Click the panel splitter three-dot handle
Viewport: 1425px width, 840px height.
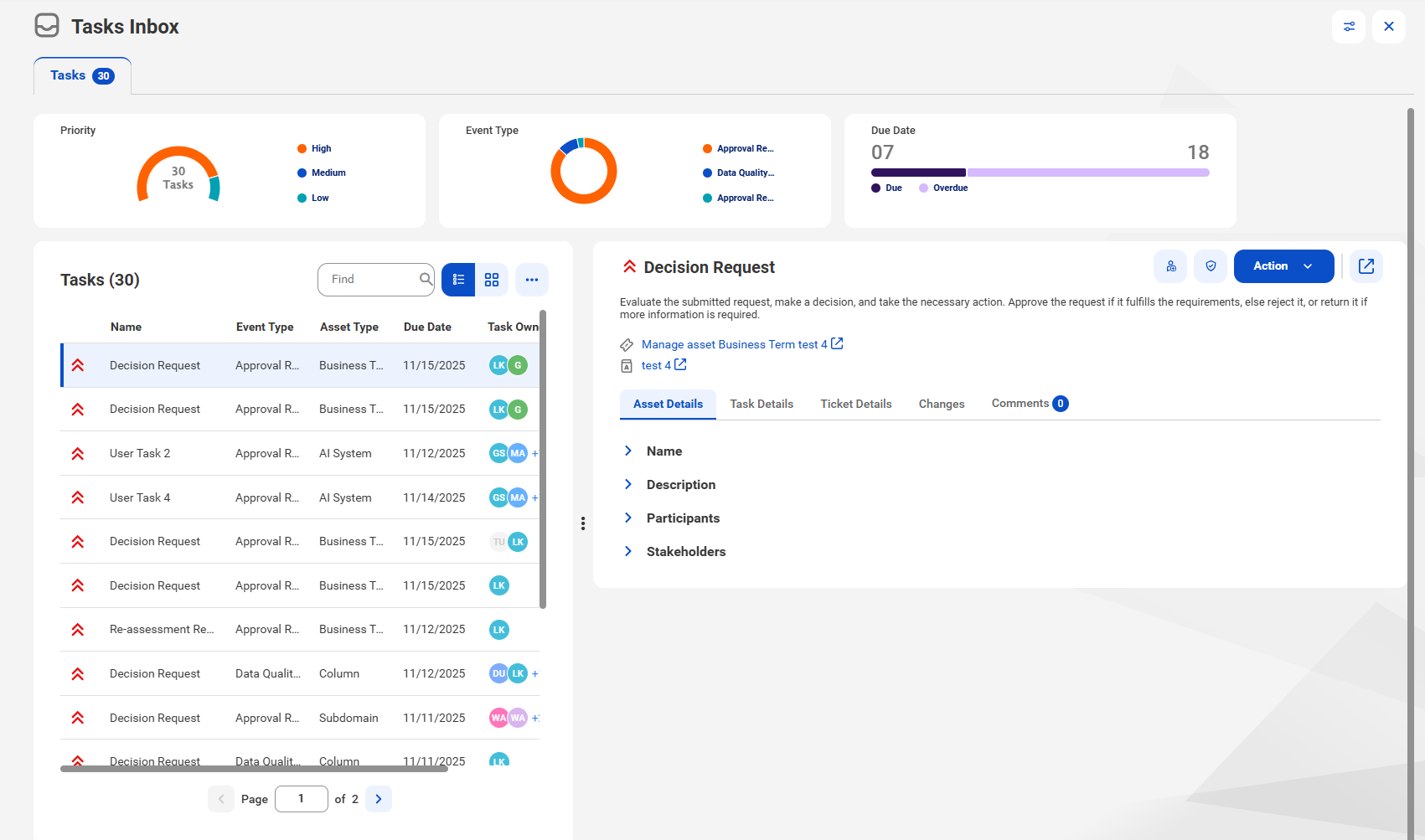click(583, 523)
